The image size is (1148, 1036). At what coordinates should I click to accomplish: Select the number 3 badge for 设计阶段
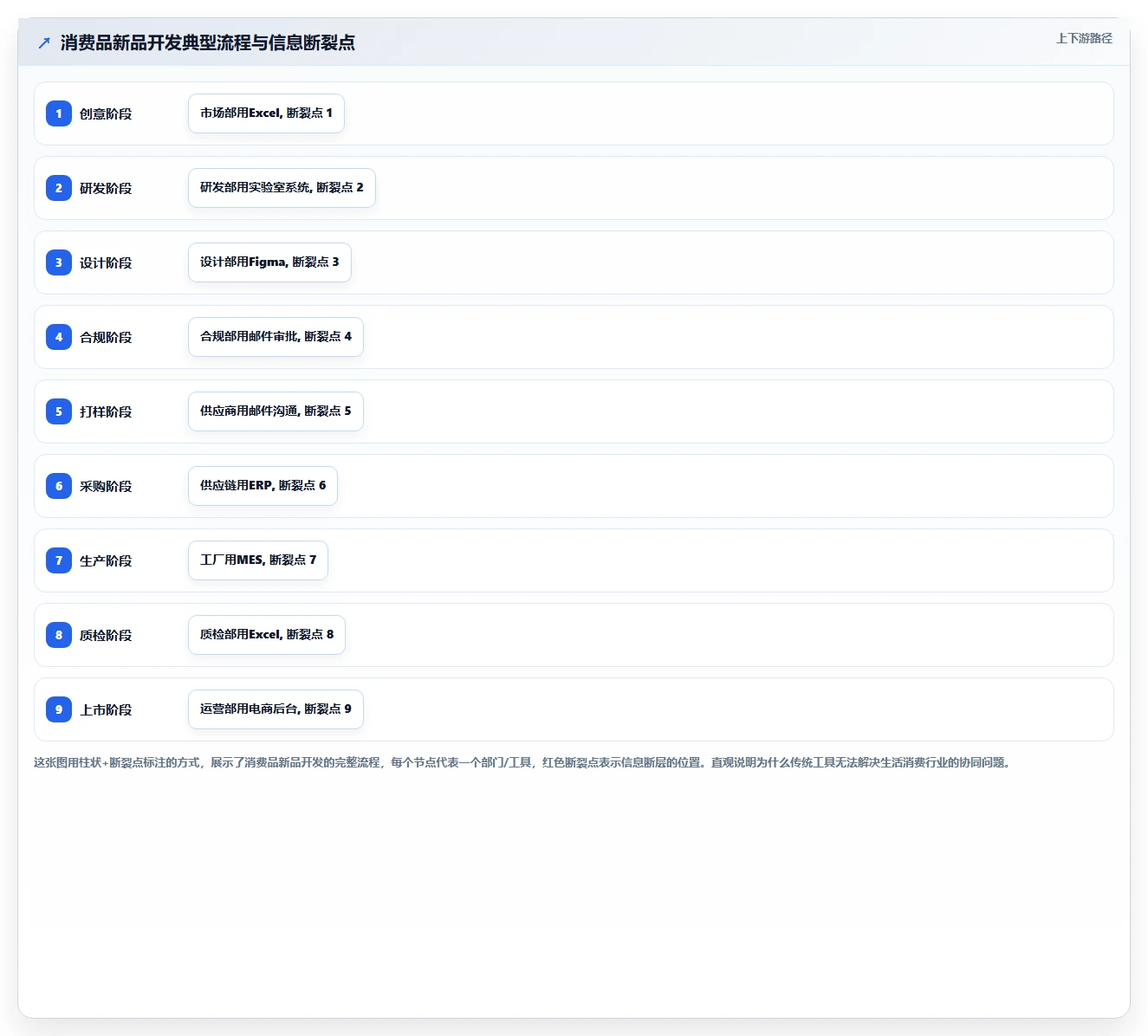(59, 262)
